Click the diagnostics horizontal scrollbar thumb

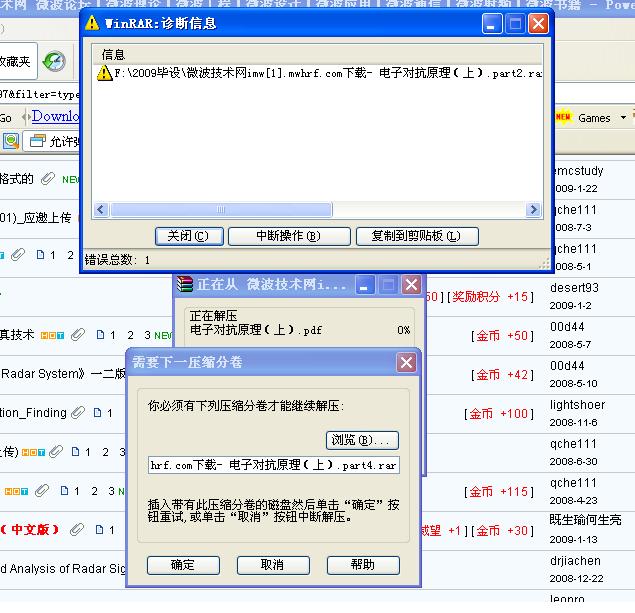click(x=221, y=210)
